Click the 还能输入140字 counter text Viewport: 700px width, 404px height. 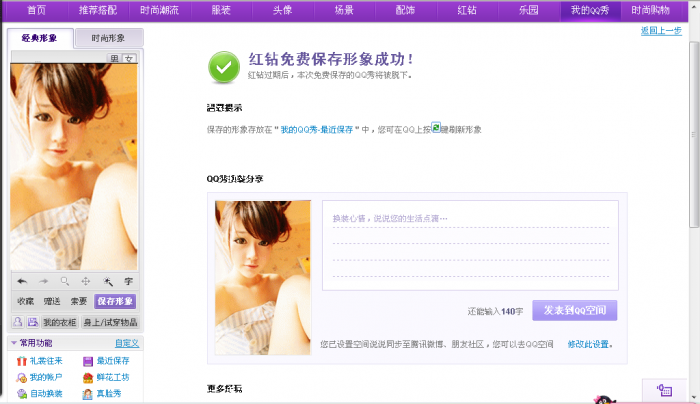click(x=495, y=311)
